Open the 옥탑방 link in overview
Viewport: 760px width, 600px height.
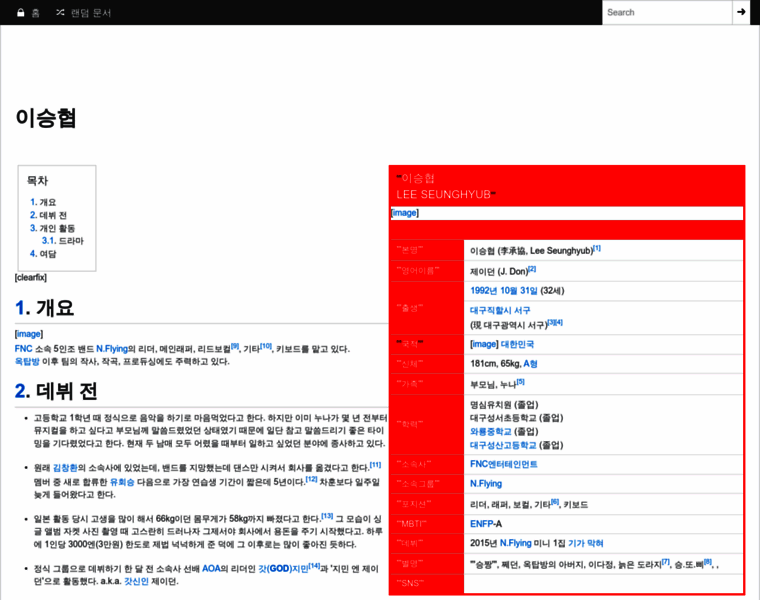tap(27, 362)
